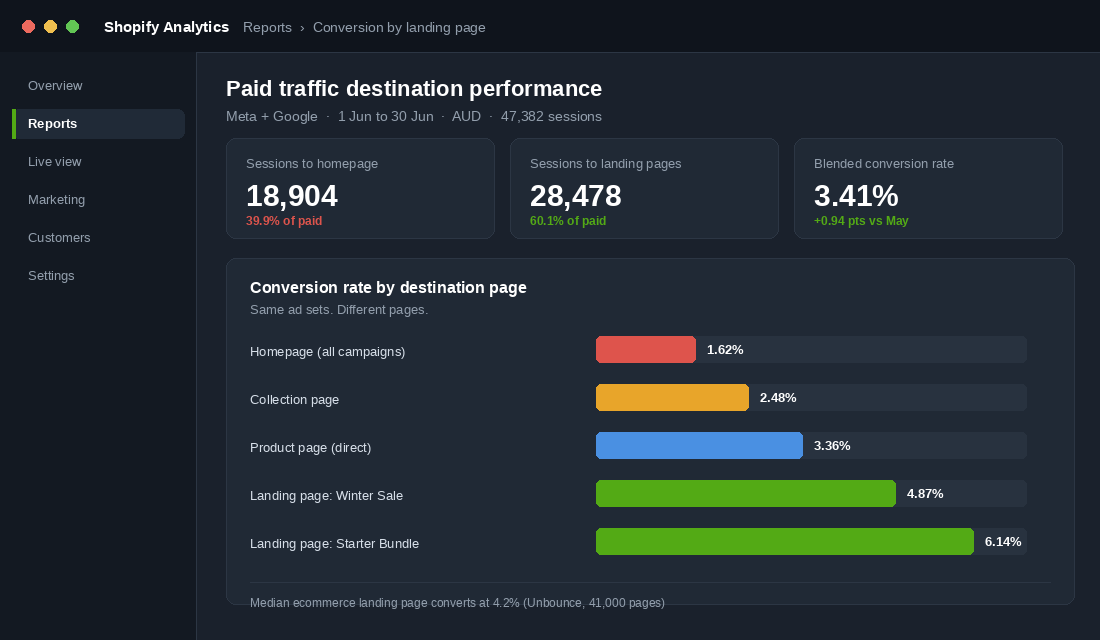This screenshot has width=1100, height=640.
Task: Click the 3.36% value
Action: [x=832, y=446]
